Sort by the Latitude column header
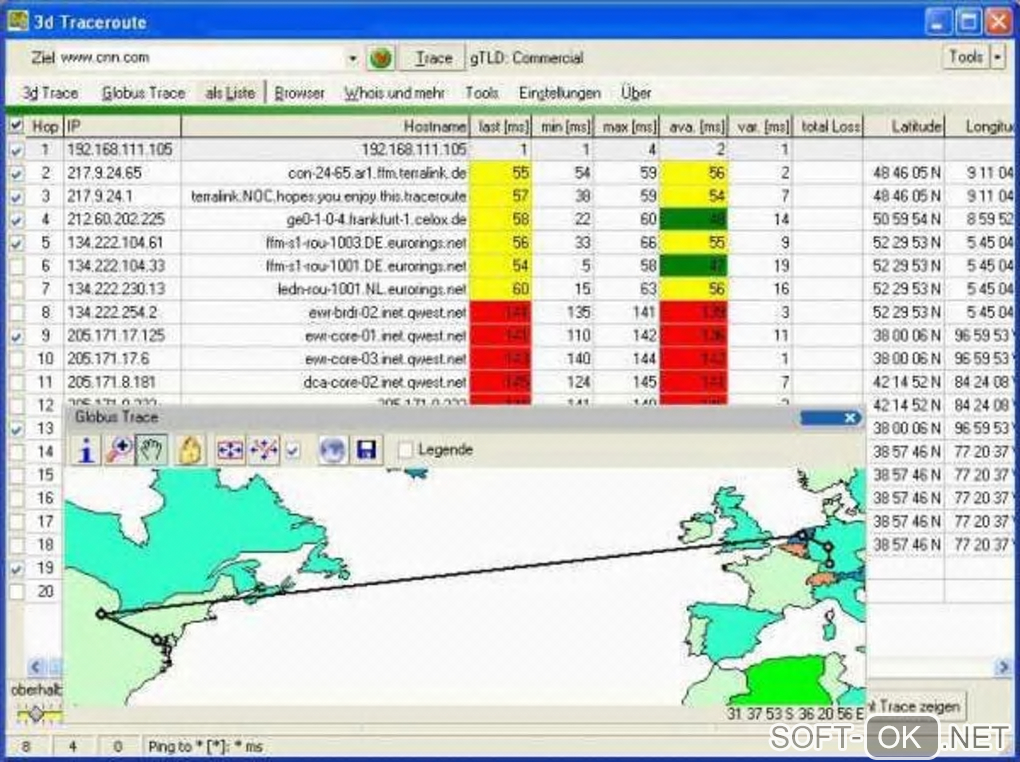This screenshot has width=1020, height=762. pyautogui.click(x=904, y=126)
